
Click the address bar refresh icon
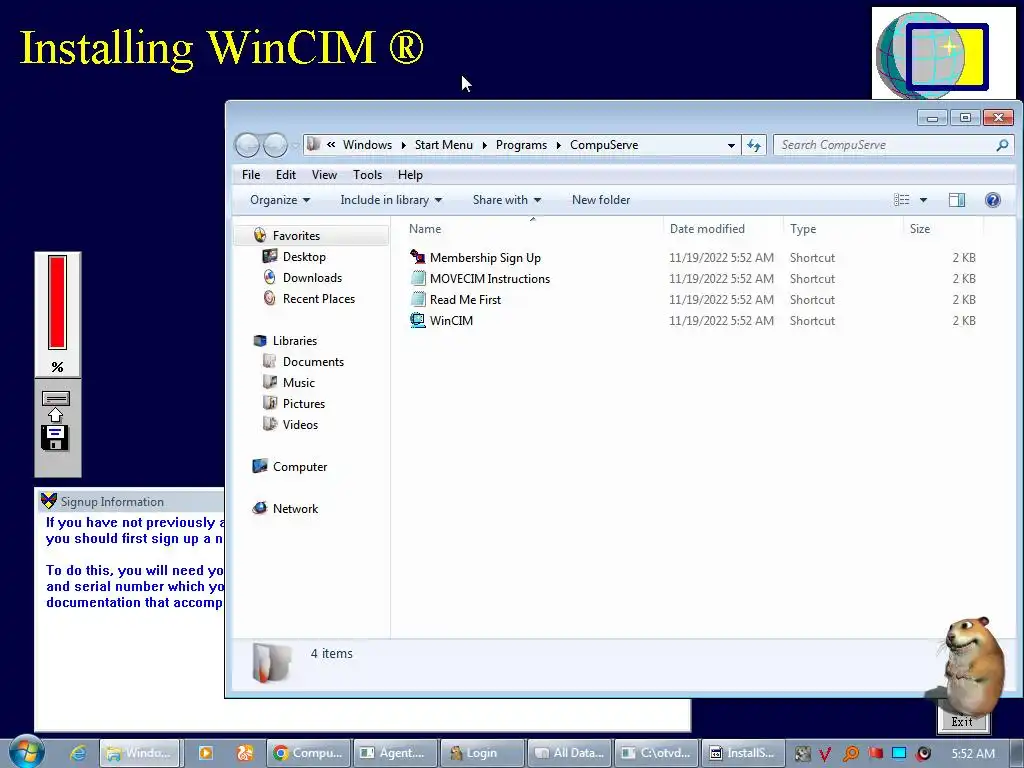click(x=754, y=145)
